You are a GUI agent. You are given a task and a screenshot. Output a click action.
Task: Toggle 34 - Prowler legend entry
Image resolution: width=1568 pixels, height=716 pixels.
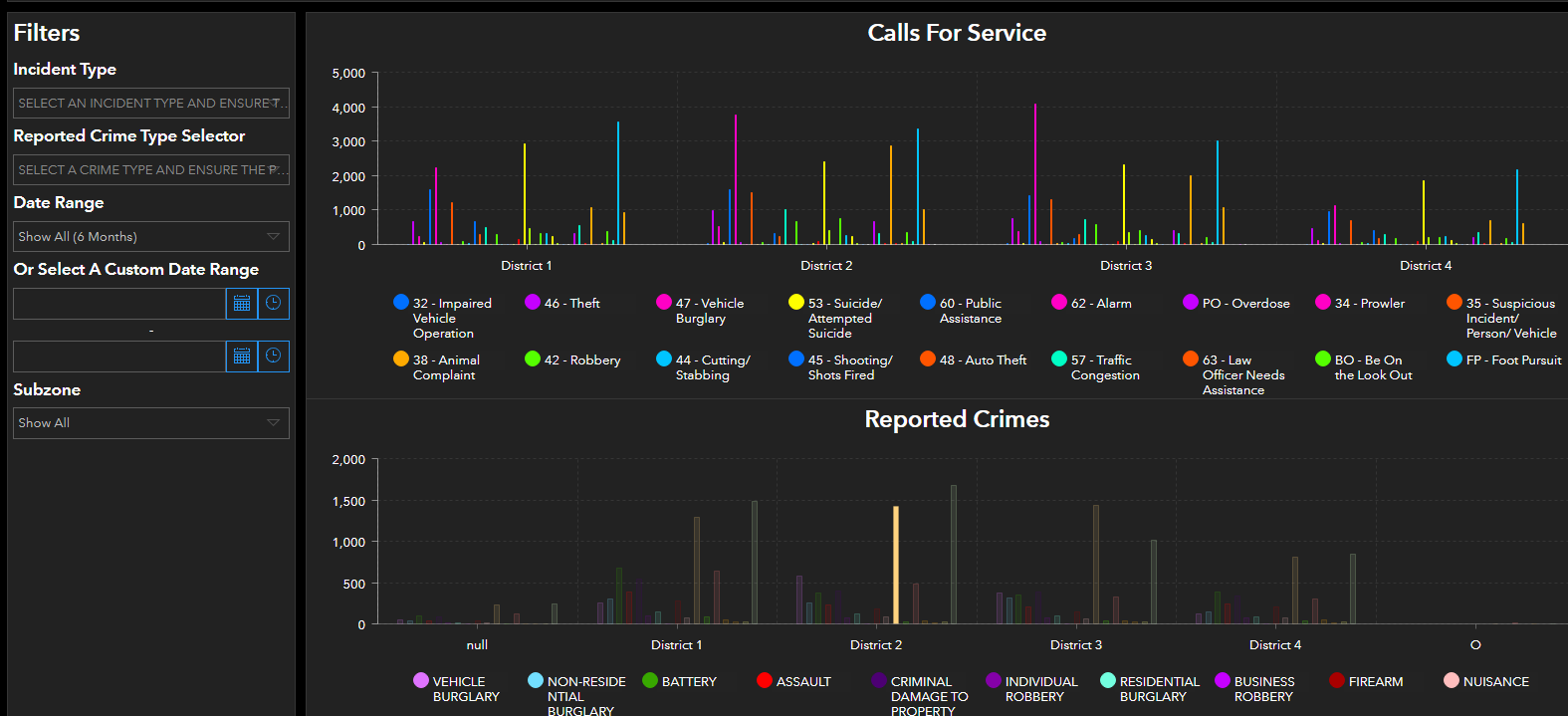pyautogui.click(x=1360, y=303)
